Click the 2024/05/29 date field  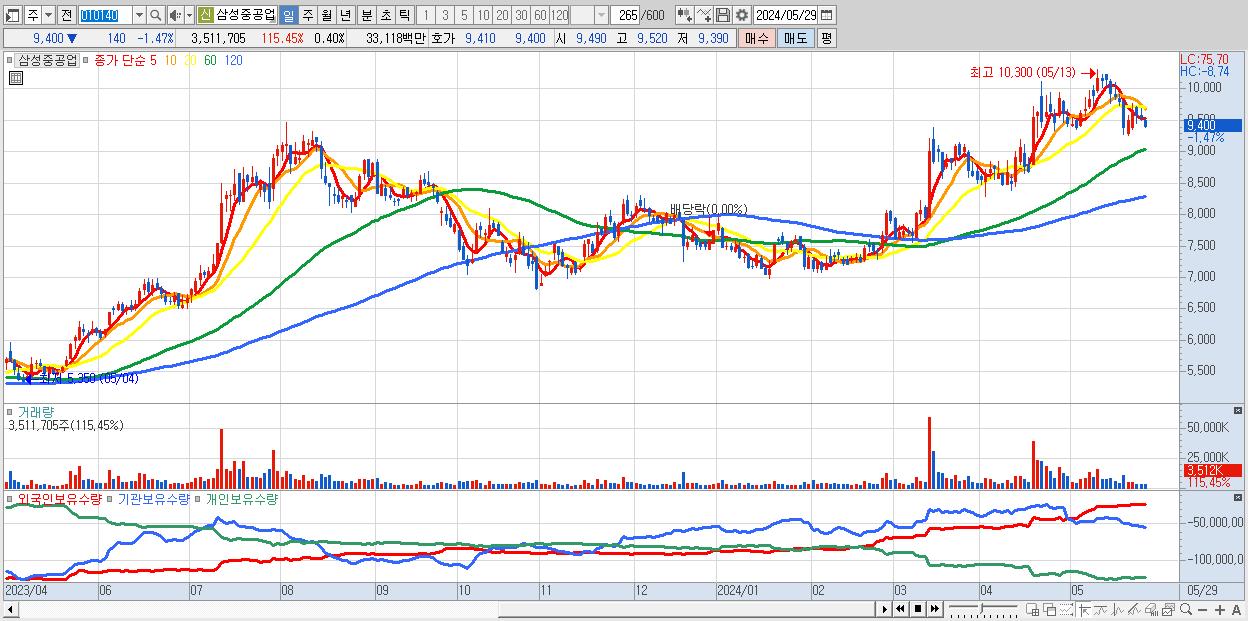(x=785, y=15)
